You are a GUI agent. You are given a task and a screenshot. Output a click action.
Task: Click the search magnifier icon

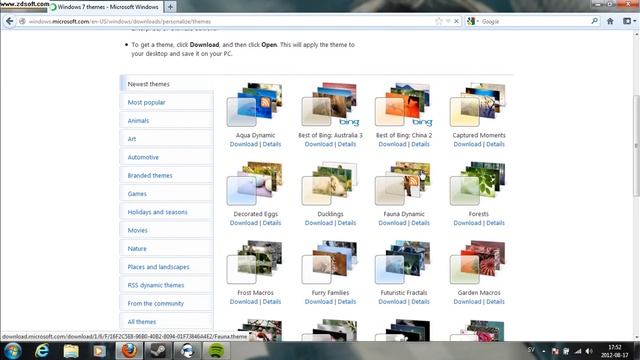(x=594, y=21)
